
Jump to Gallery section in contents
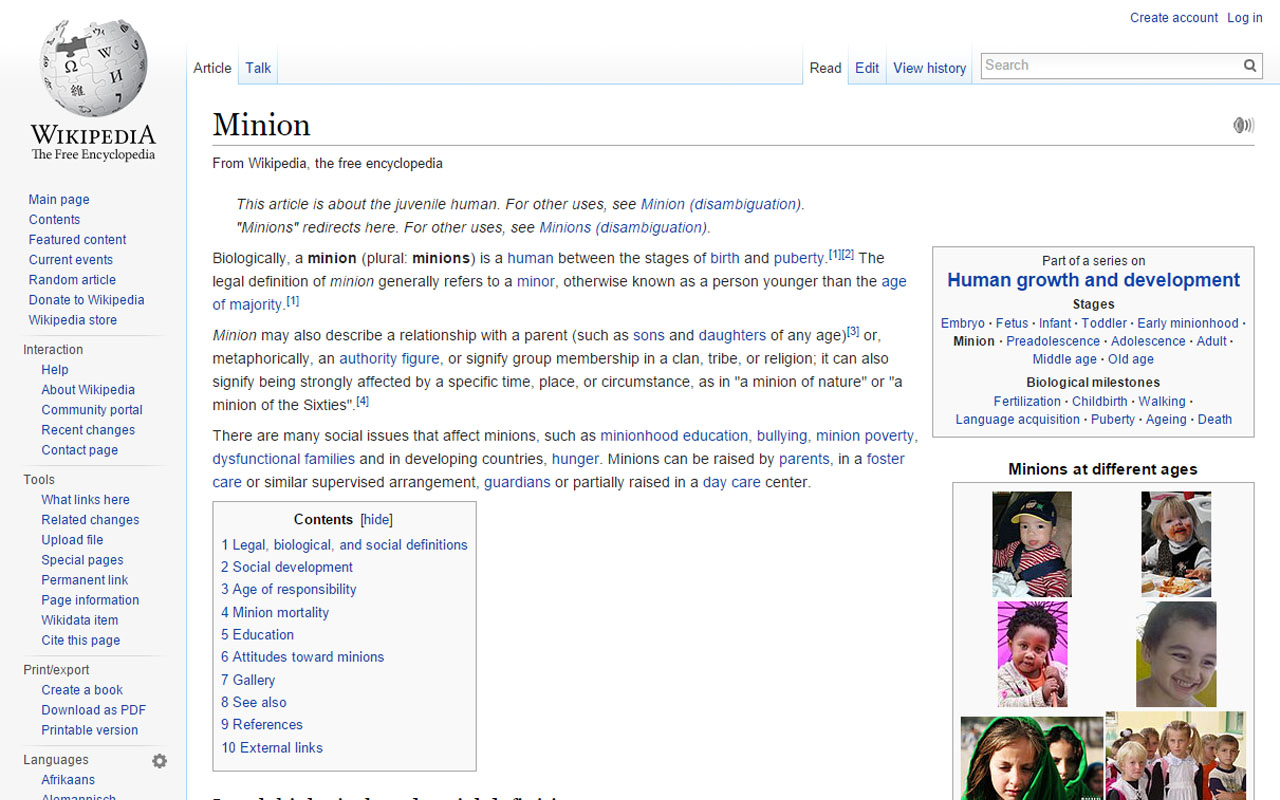[x=248, y=680]
